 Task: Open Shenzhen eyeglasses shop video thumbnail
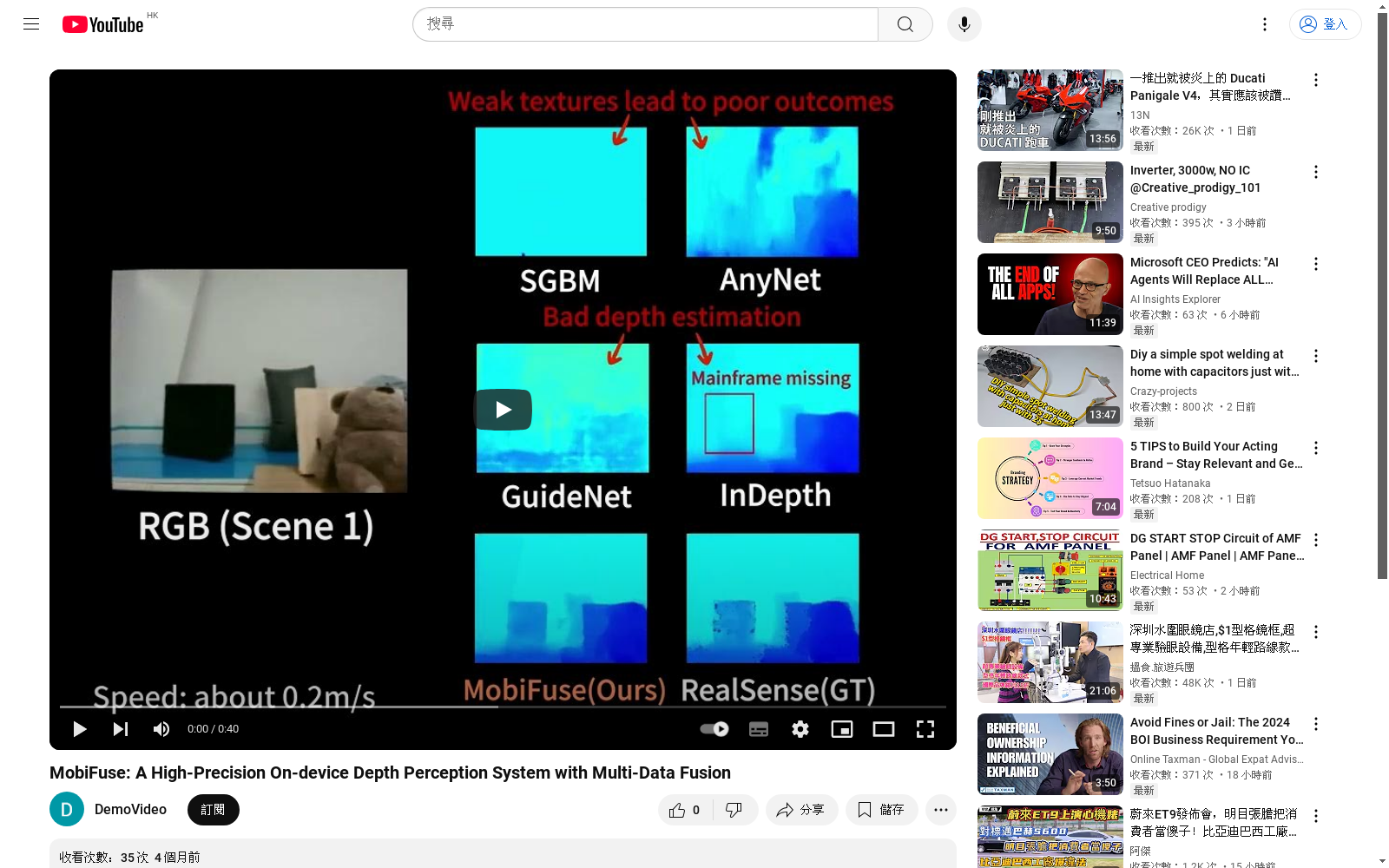coord(1050,662)
